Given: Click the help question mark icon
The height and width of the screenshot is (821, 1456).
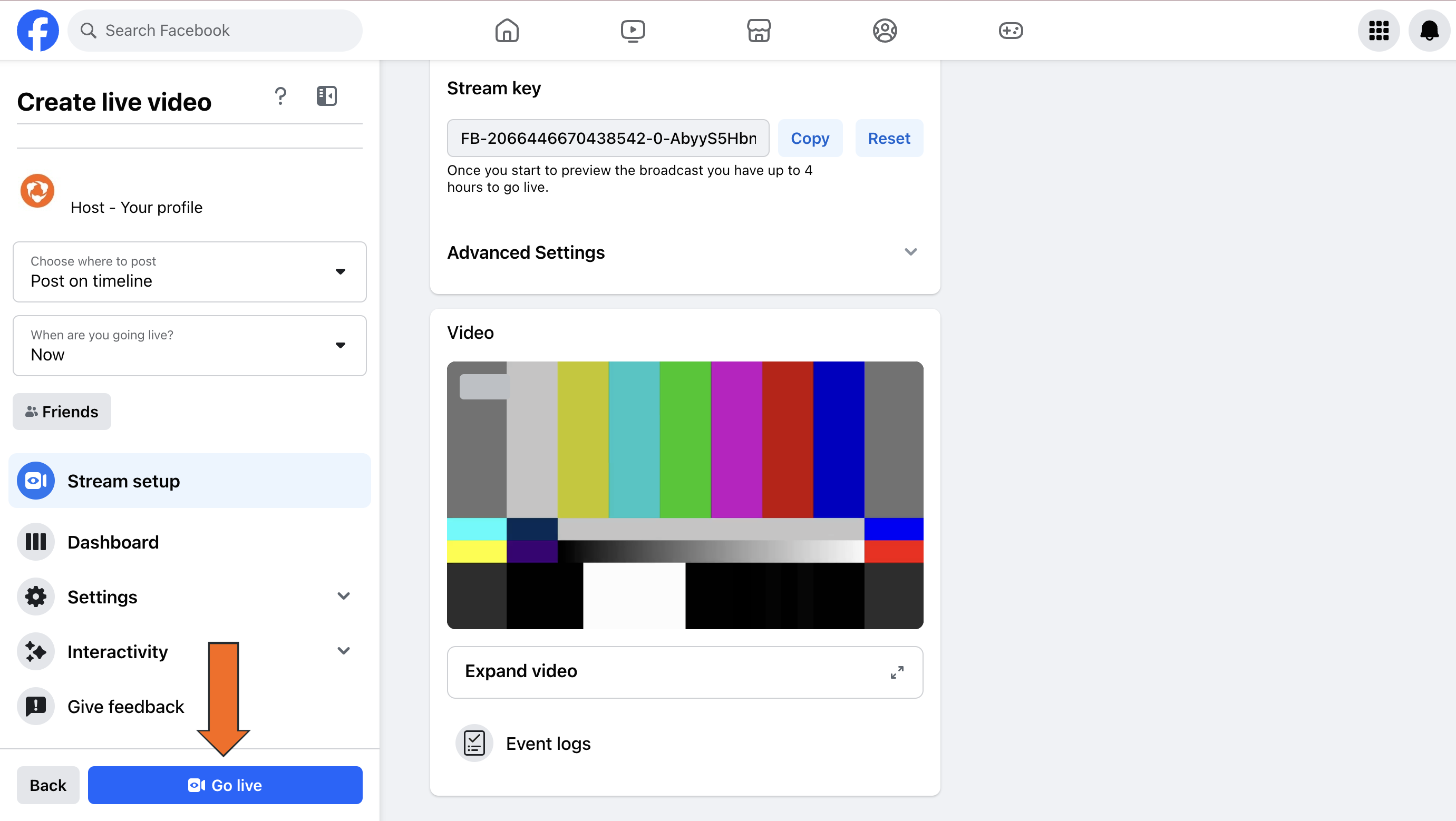Looking at the screenshot, I should (x=280, y=96).
